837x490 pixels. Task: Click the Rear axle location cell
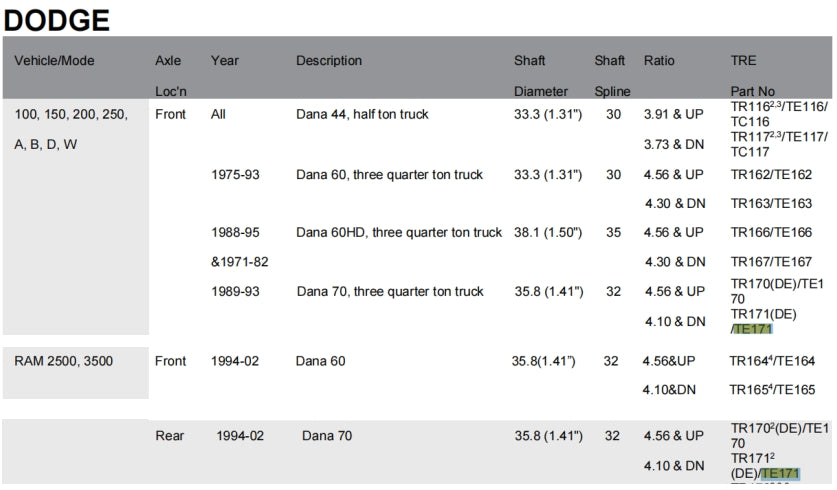(x=170, y=436)
